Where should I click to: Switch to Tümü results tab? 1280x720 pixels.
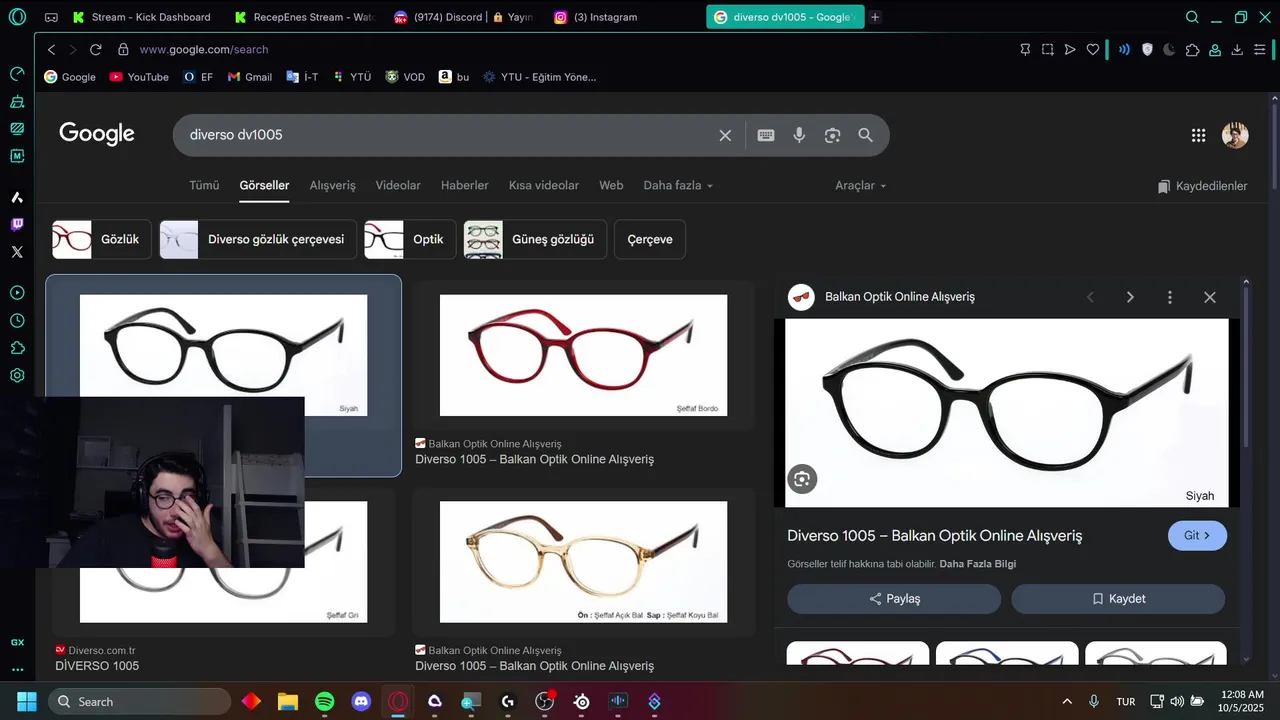tap(204, 185)
